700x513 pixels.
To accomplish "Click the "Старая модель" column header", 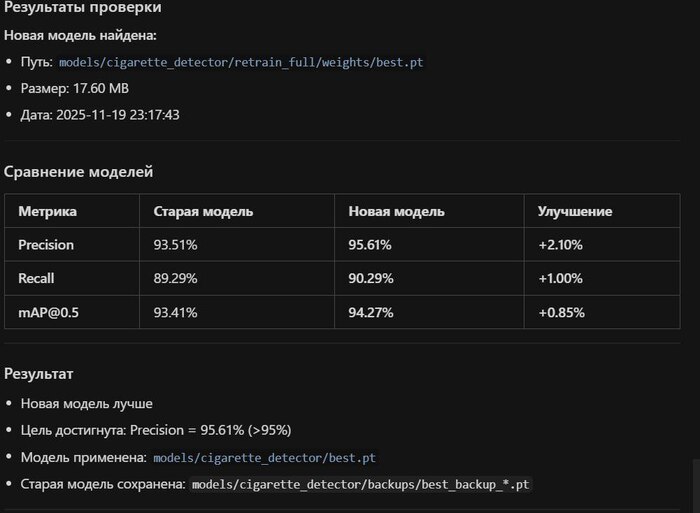I will [203, 212].
